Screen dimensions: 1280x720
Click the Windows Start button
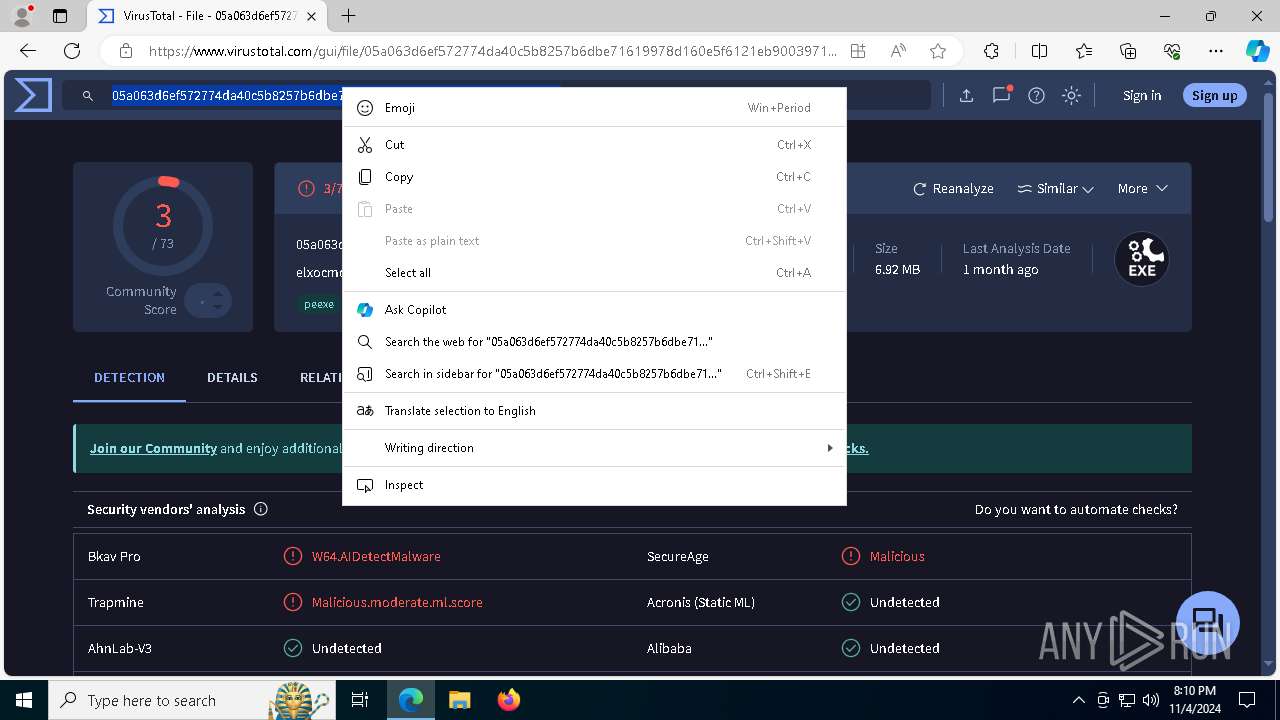(x=24, y=700)
